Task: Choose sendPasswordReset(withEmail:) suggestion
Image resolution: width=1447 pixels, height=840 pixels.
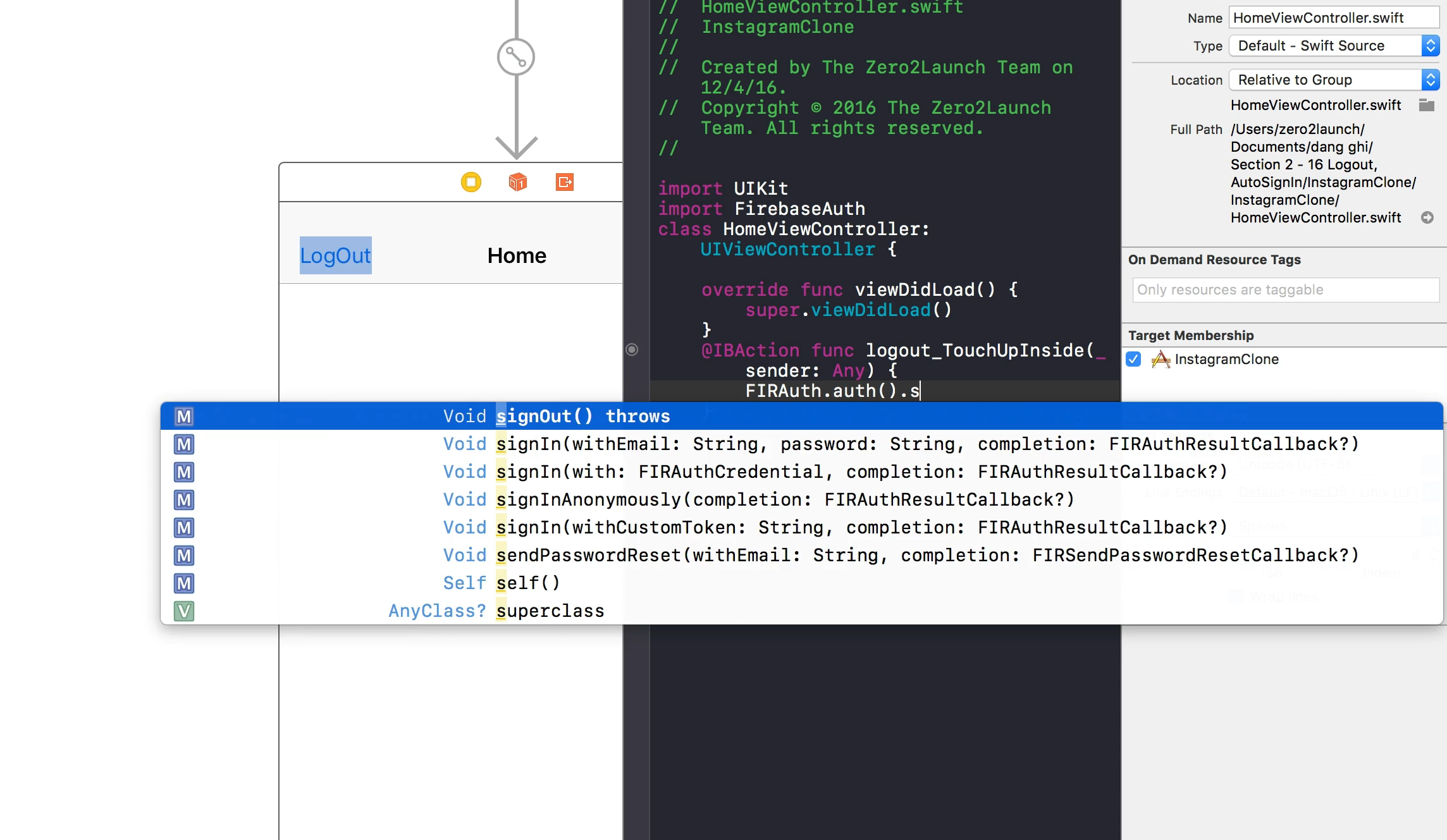Action: (801, 555)
